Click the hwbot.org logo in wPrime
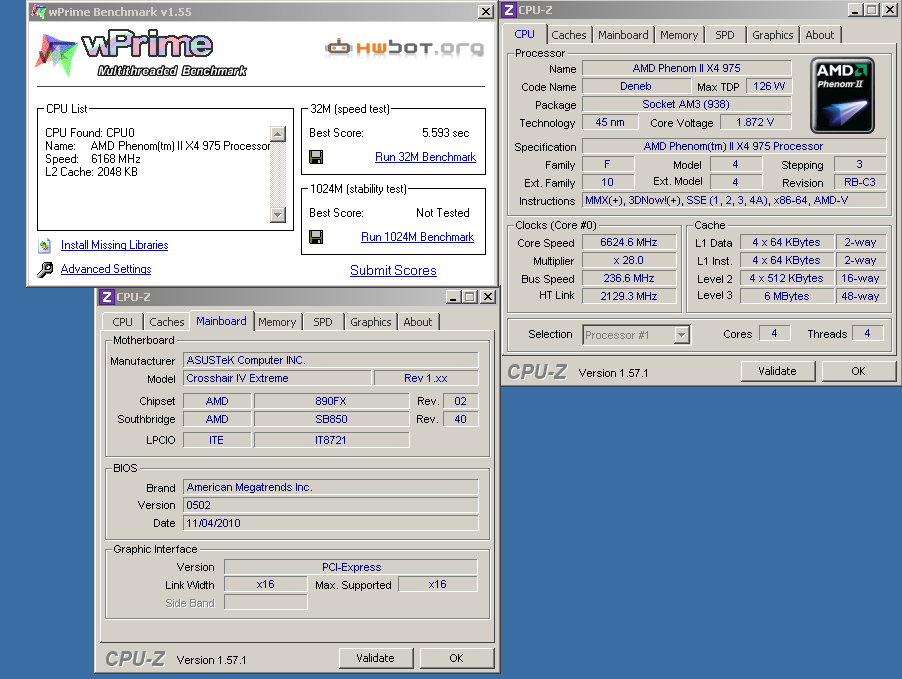 404,48
